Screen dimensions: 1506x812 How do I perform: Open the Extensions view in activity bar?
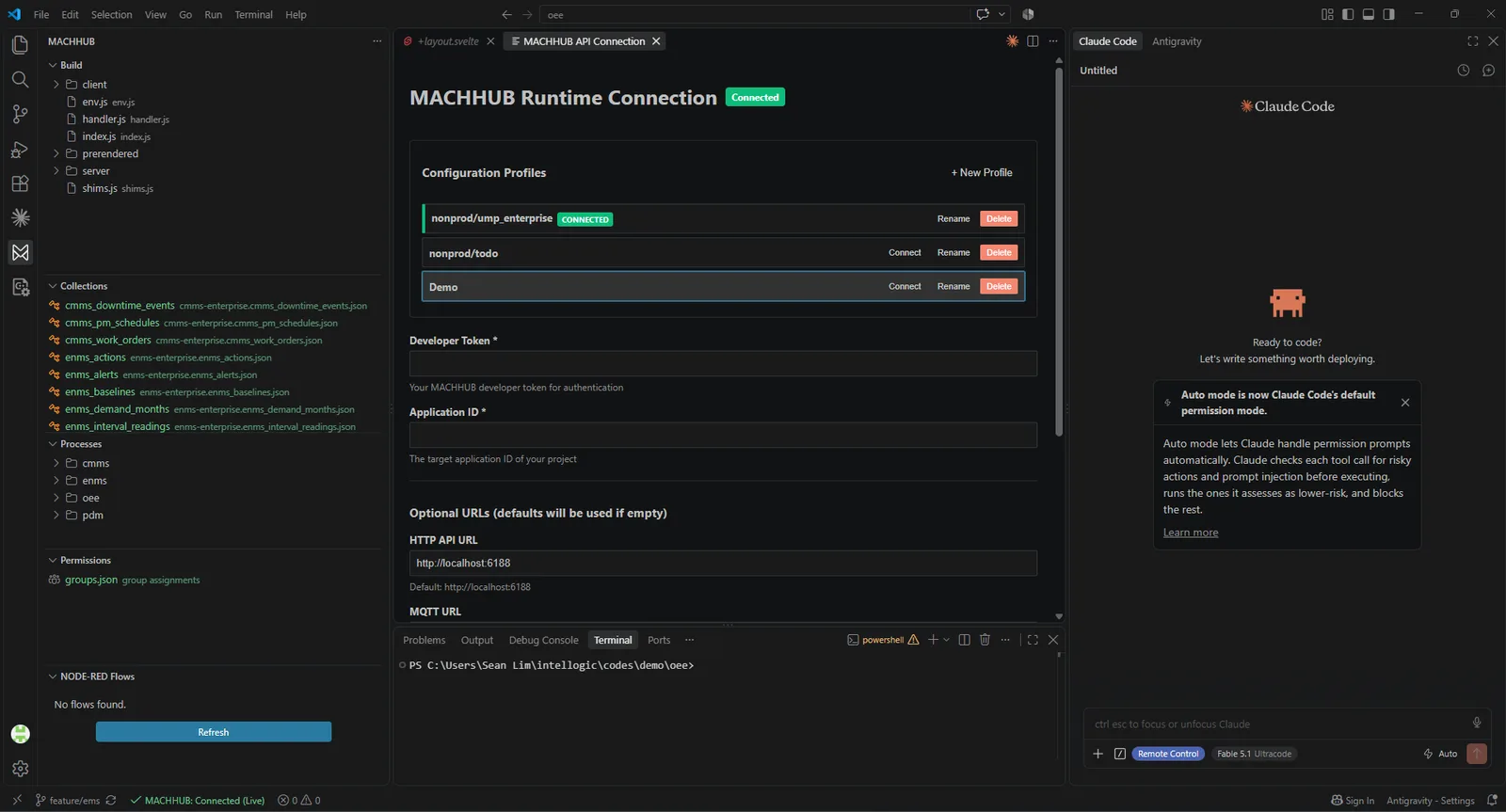point(20,183)
